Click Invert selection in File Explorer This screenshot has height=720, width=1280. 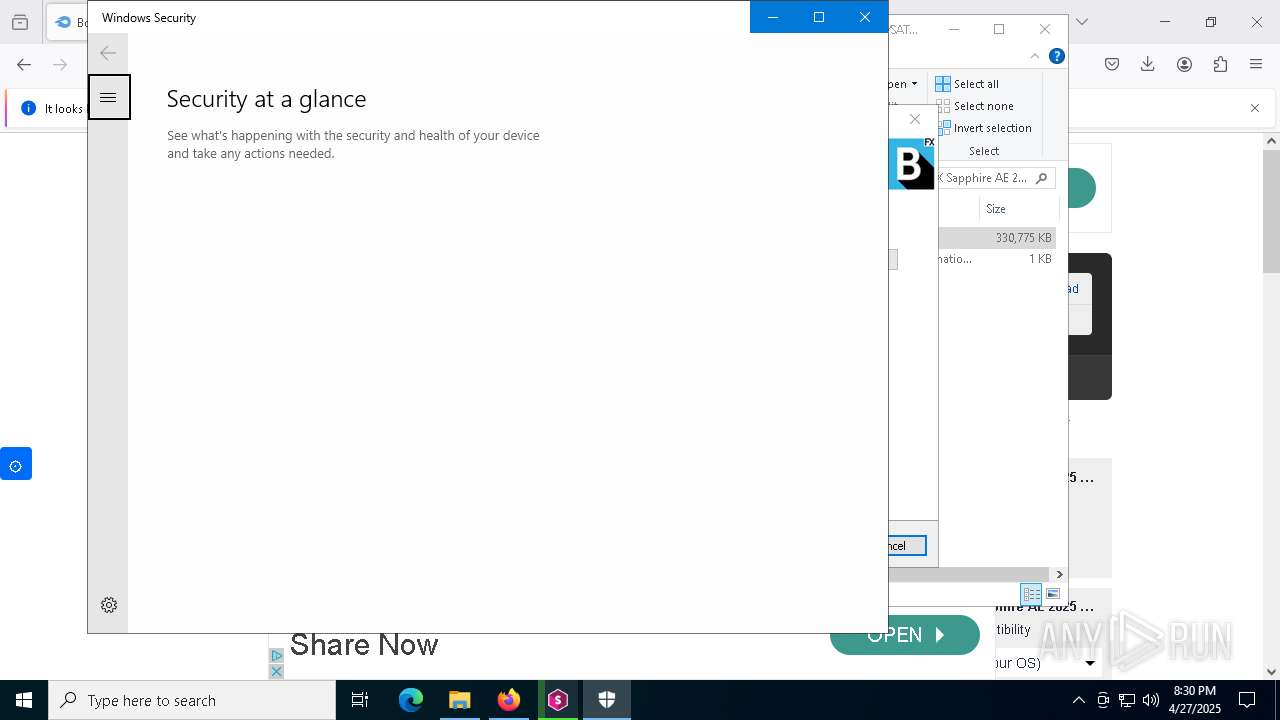983,128
